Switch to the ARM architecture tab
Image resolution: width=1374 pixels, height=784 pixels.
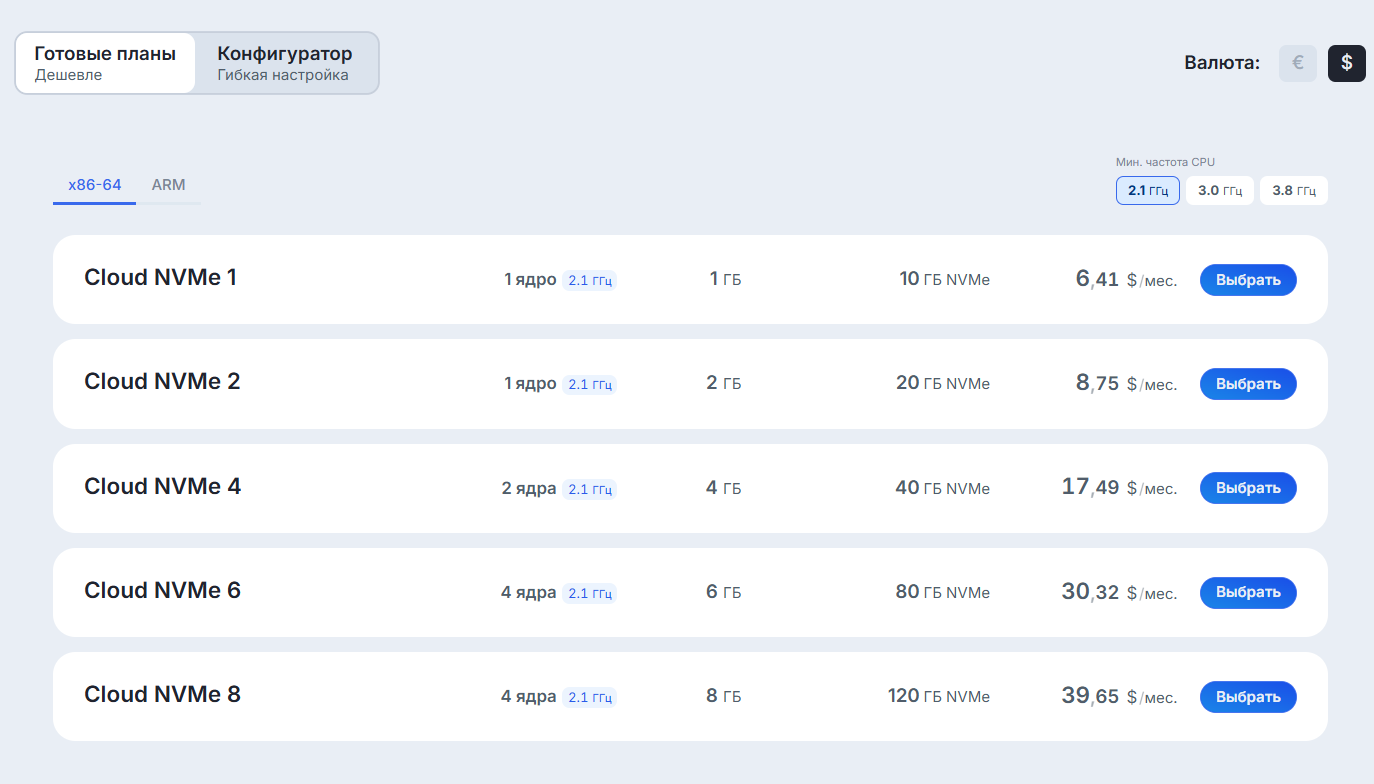(x=168, y=185)
